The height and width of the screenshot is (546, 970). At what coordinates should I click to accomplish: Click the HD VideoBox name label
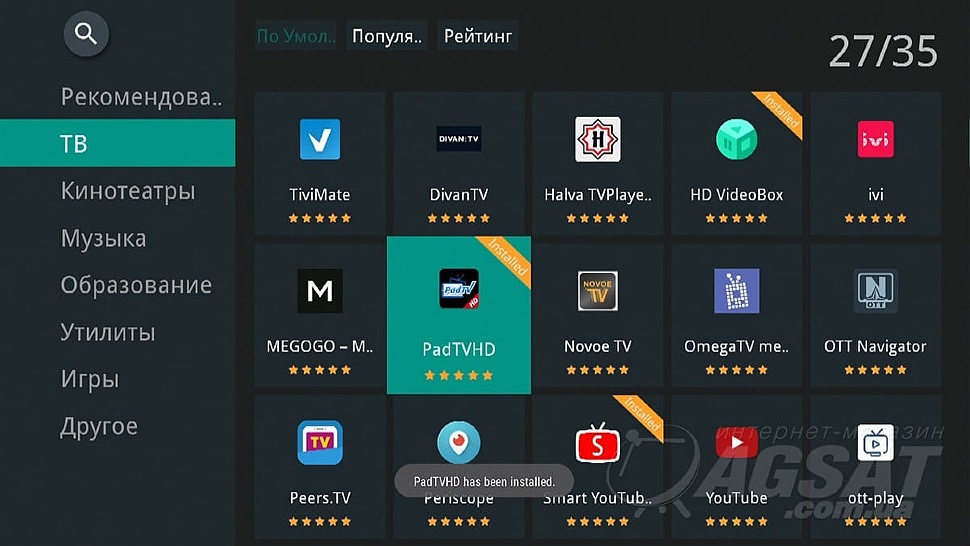tap(736, 195)
